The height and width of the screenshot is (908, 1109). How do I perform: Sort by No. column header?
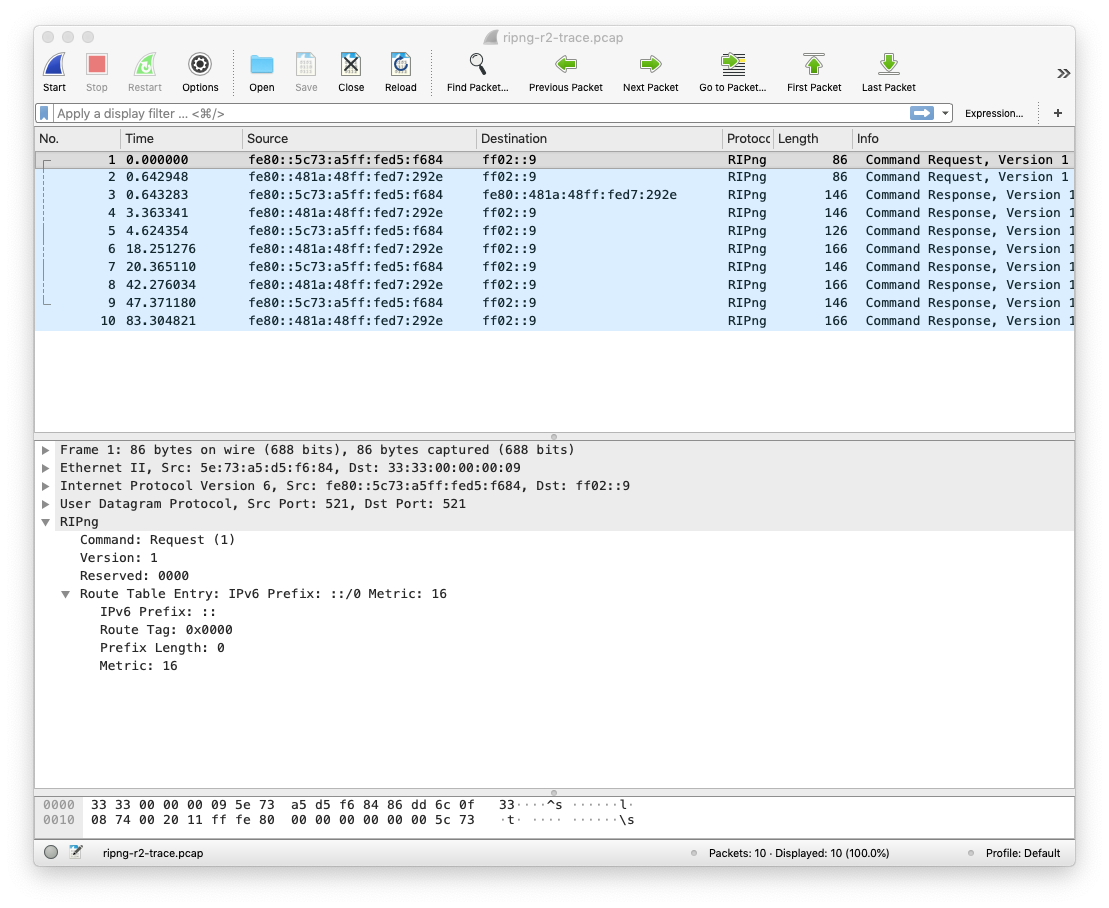pyautogui.click(x=77, y=139)
